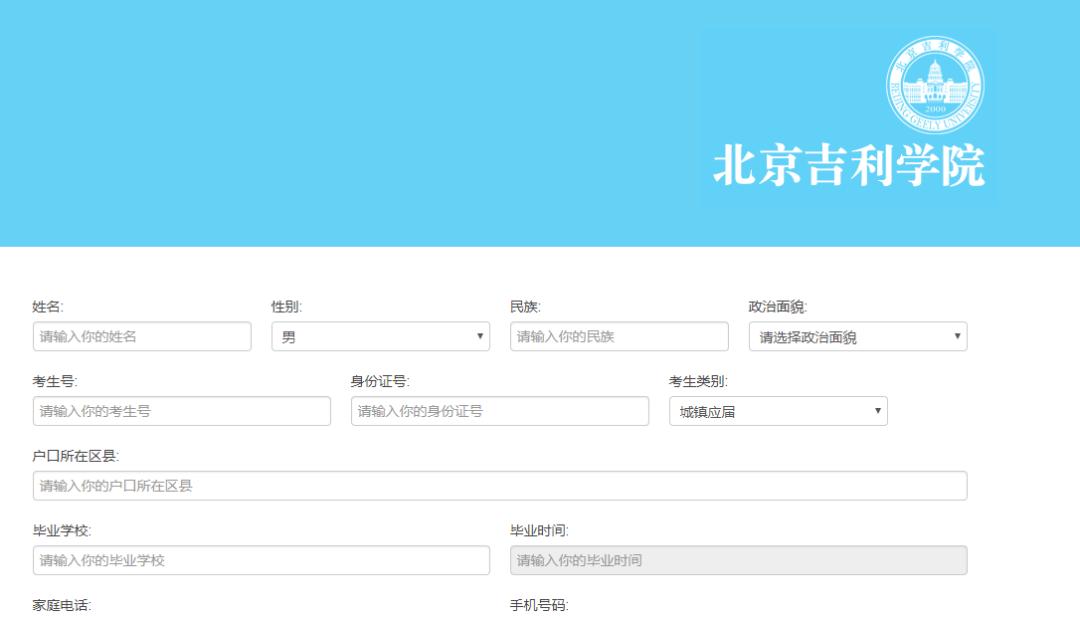
Task: Click the 民族 ethnicity input field
Action: click(x=619, y=336)
